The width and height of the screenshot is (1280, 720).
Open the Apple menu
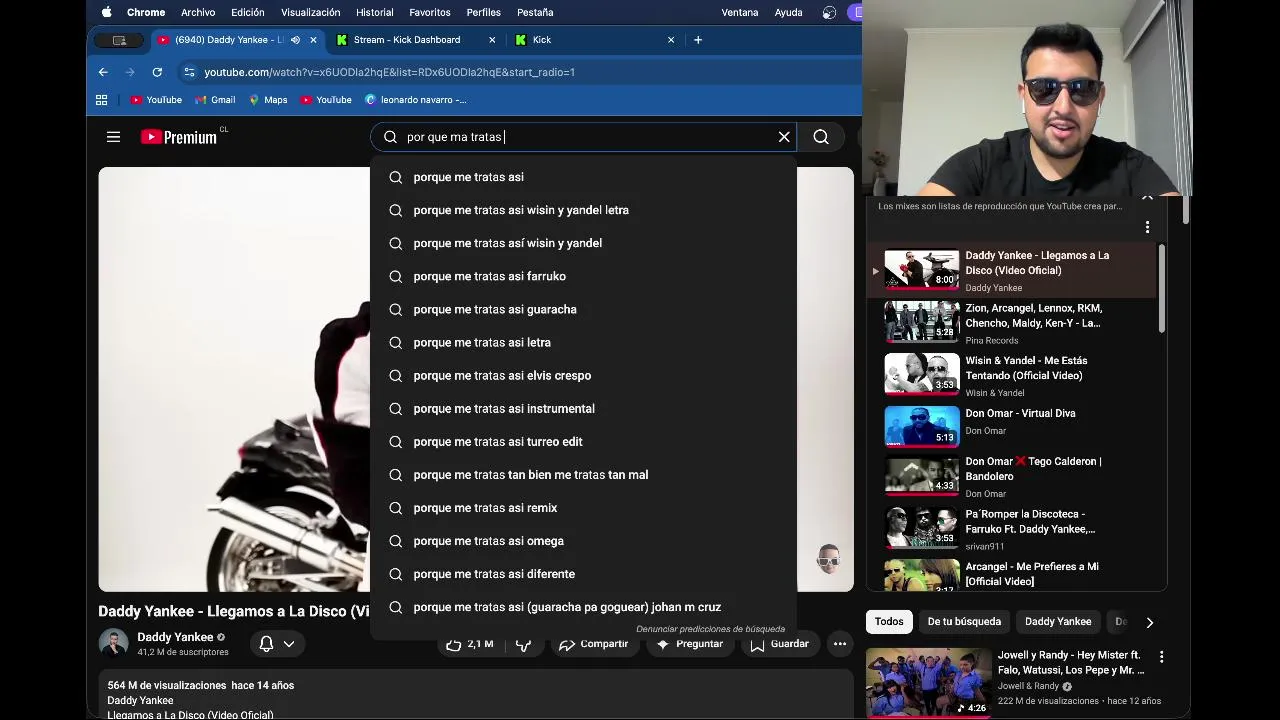[106, 12]
